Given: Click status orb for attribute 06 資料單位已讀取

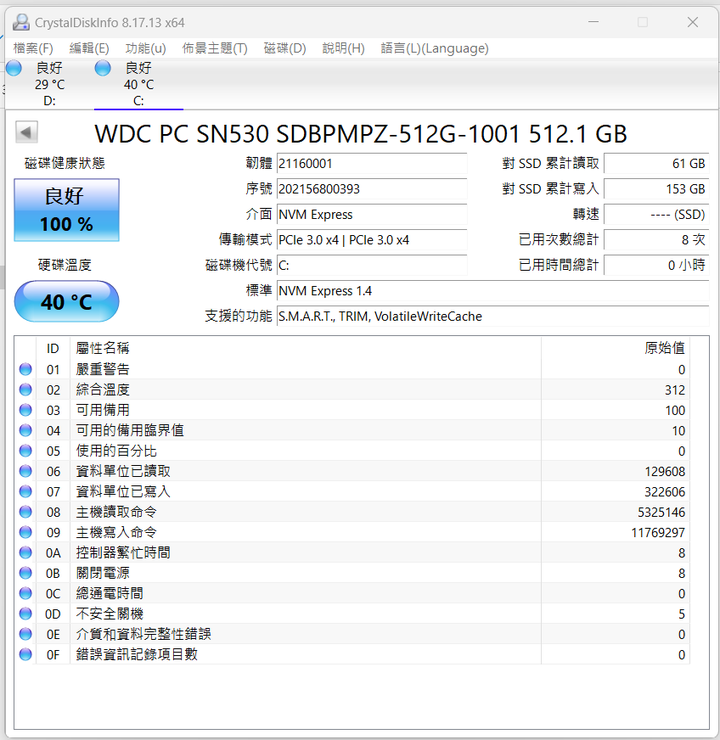Looking at the screenshot, I should (25, 471).
